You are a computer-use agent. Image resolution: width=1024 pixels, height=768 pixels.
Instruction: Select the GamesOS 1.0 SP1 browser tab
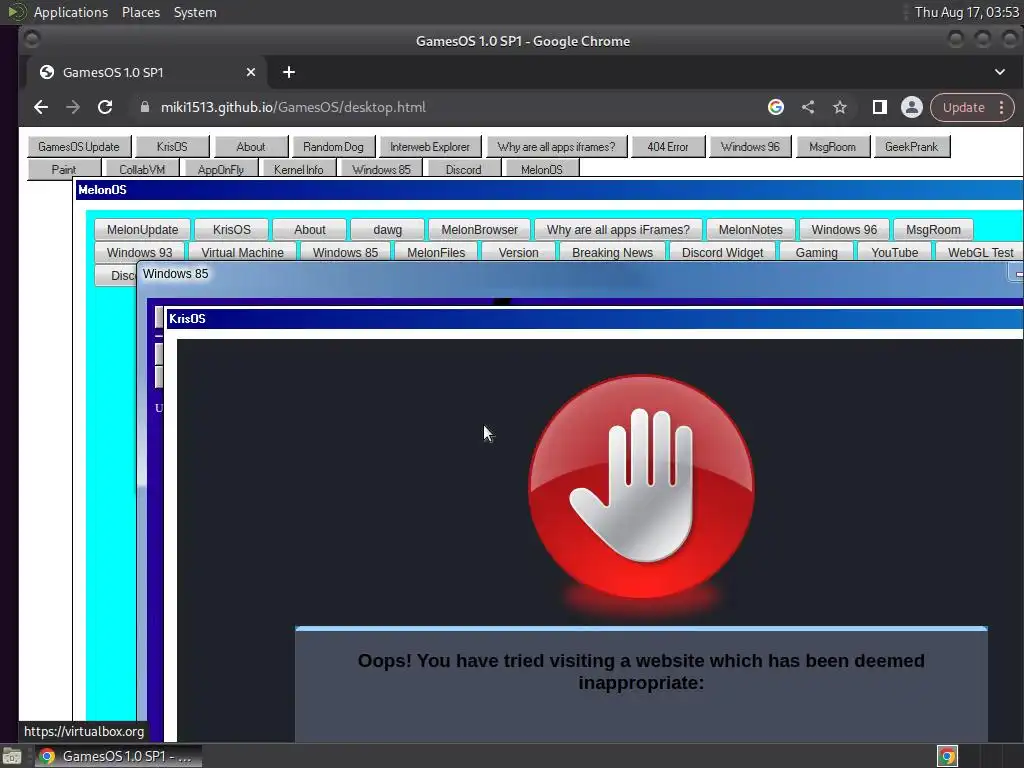tap(147, 72)
